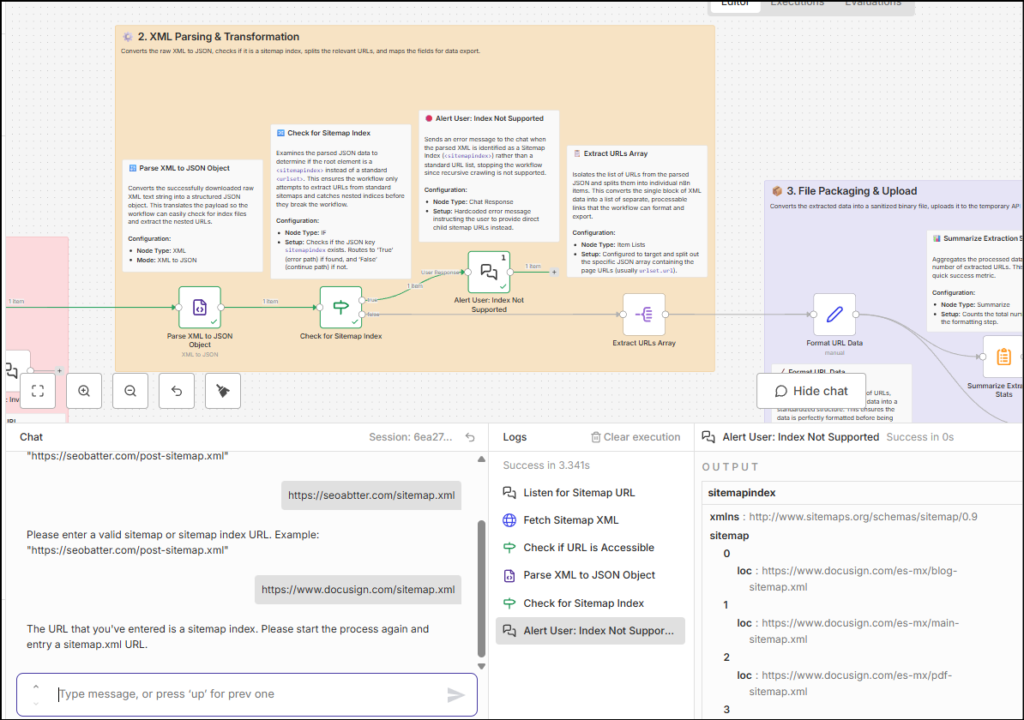
Task: Click the chat bubble icon beside Listen for Sitemap URL
Action: (509, 493)
